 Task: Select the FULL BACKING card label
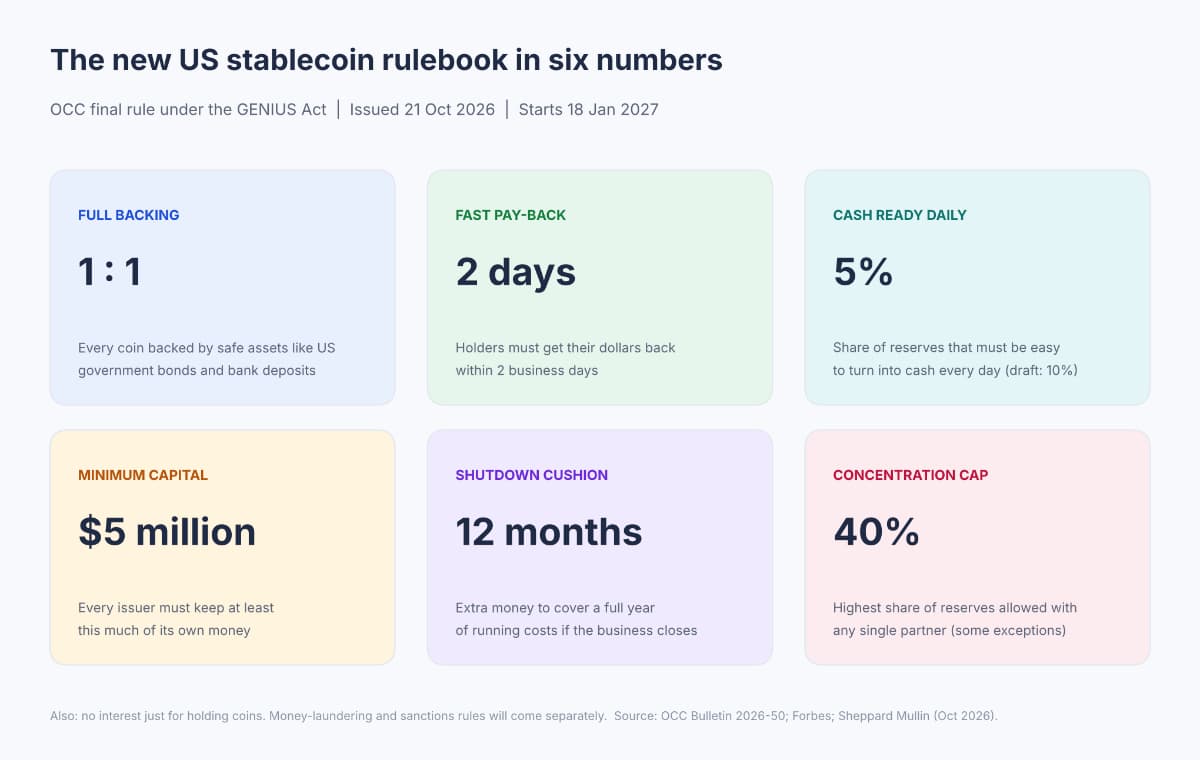[129, 215]
